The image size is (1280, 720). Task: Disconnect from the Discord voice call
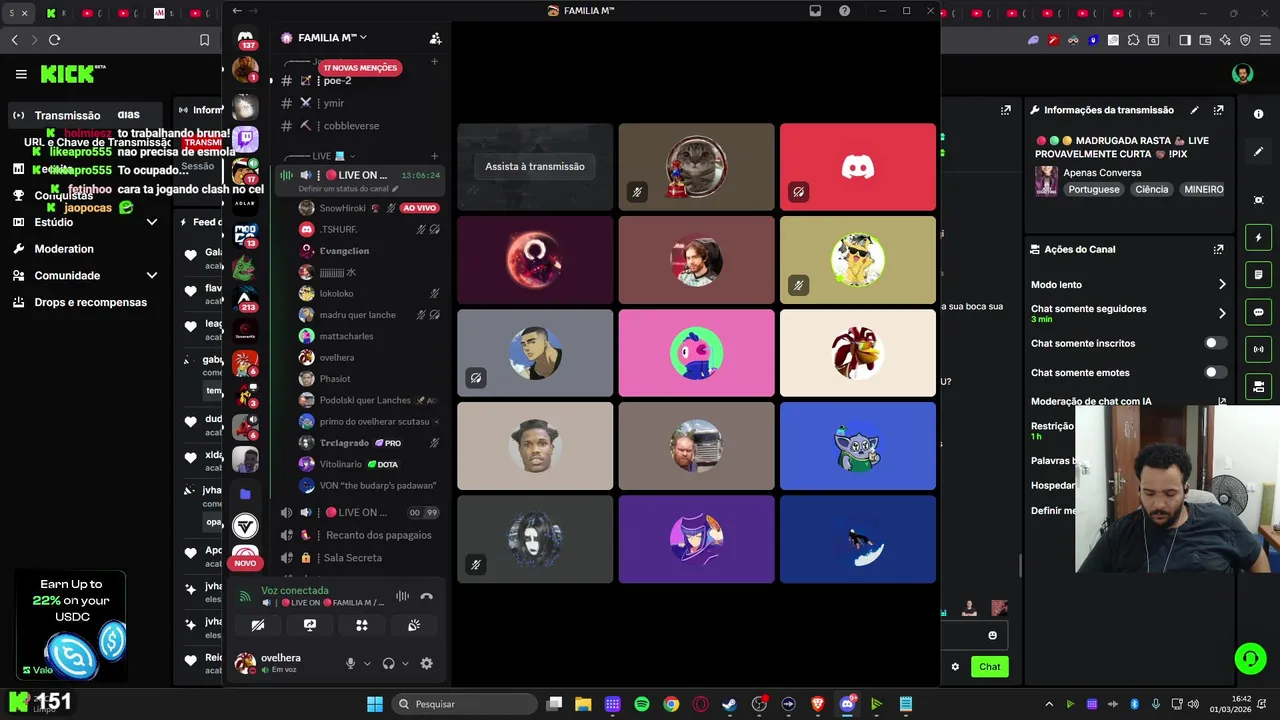427,596
